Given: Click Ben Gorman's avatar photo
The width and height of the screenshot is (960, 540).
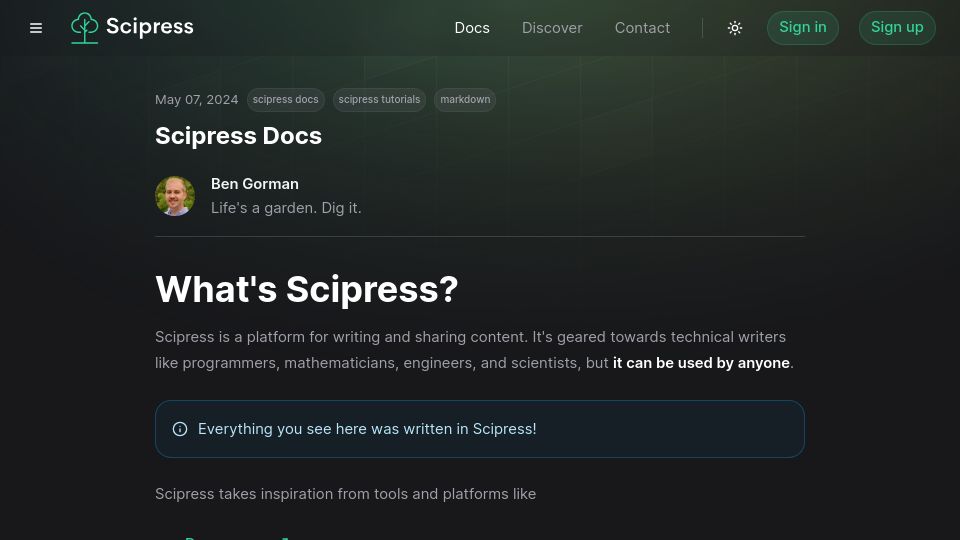Looking at the screenshot, I should click(175, 196).
